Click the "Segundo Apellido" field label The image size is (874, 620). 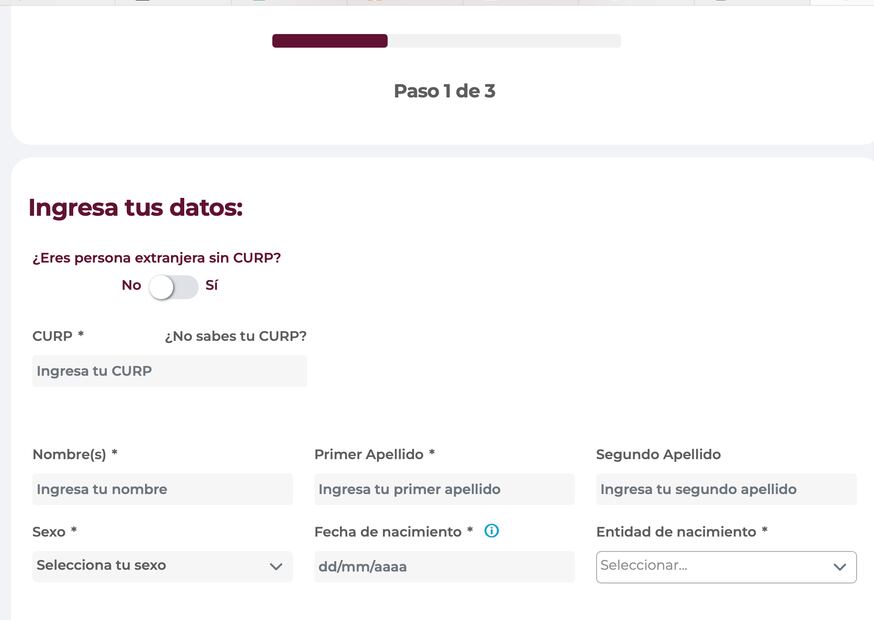[x=658, y=454]
